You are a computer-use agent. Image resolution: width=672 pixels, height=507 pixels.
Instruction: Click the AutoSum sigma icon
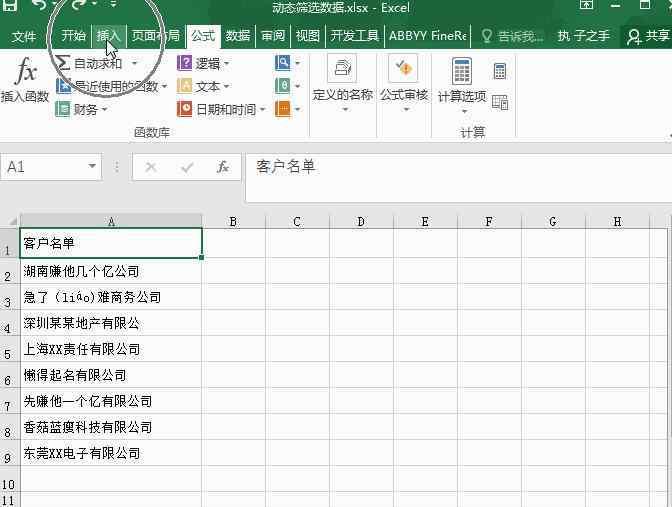63,63
